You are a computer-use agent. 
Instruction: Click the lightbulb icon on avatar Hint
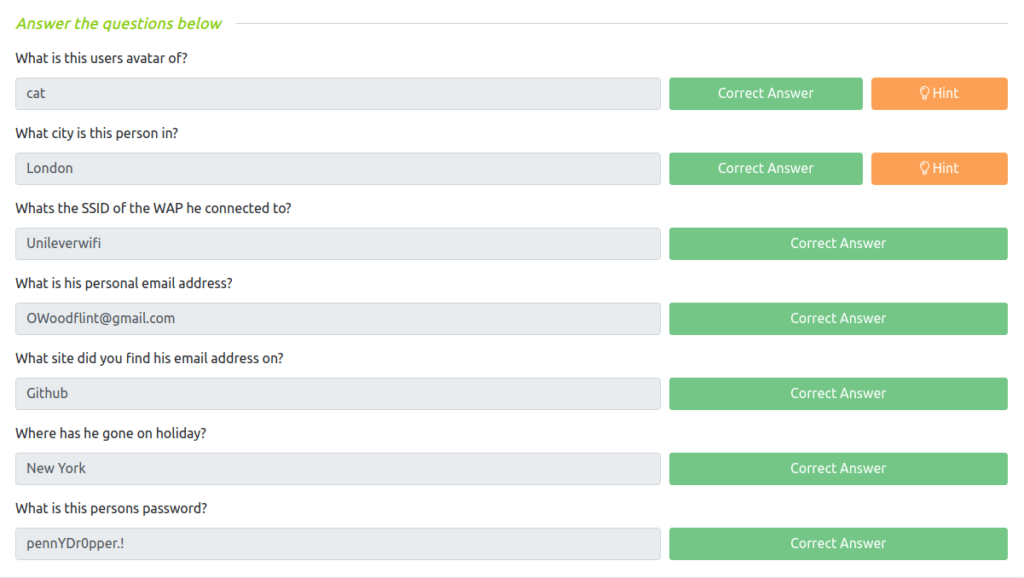[924, 93]
